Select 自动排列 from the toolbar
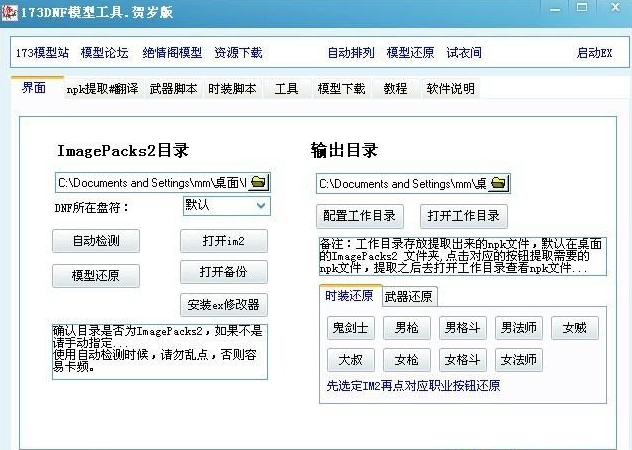Image resolution: width=632 pixels, height=450 pixels. pyautogui.click(x=351, y=52)
